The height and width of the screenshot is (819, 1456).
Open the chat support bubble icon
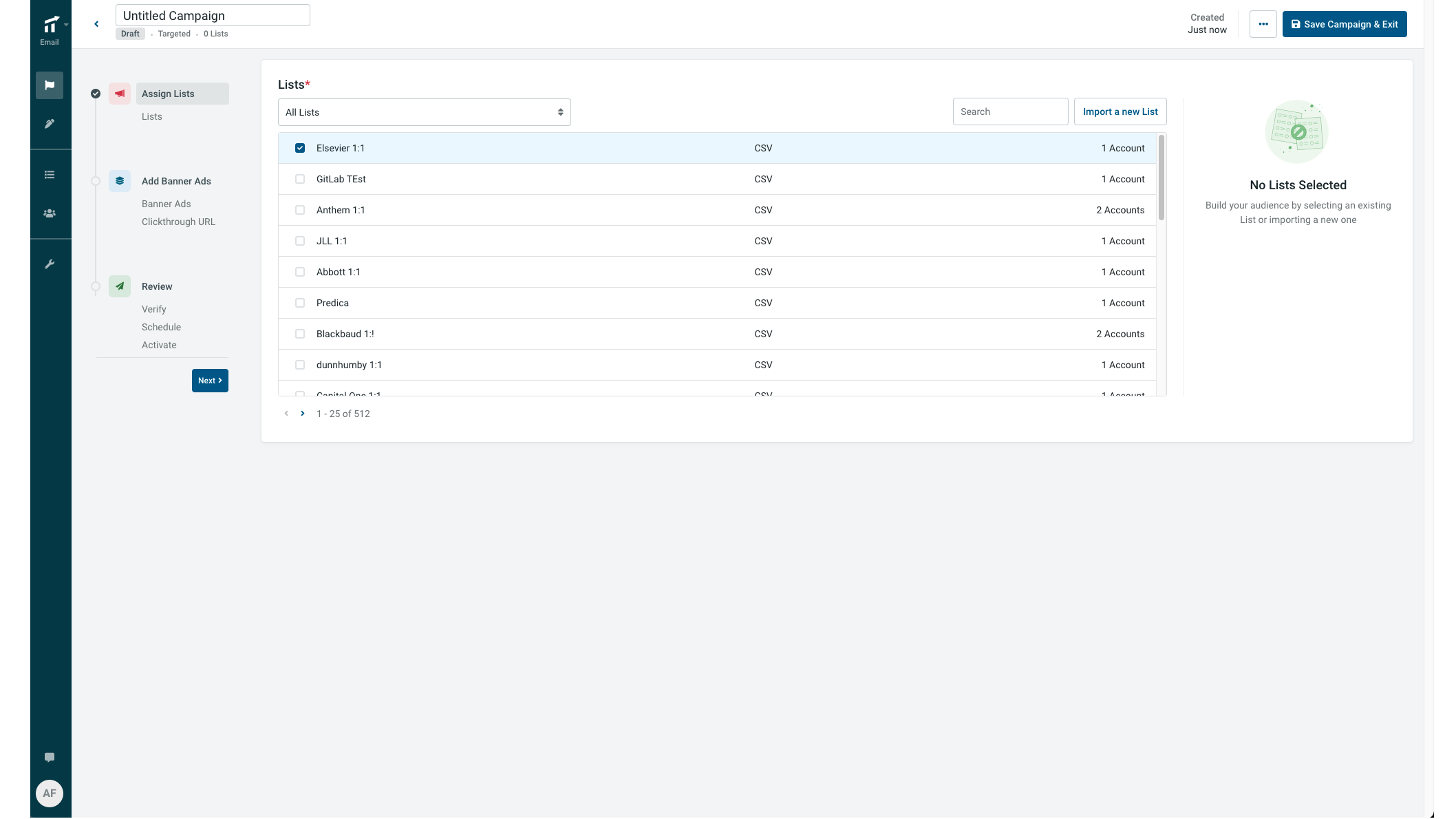click(x=49, y=757)
